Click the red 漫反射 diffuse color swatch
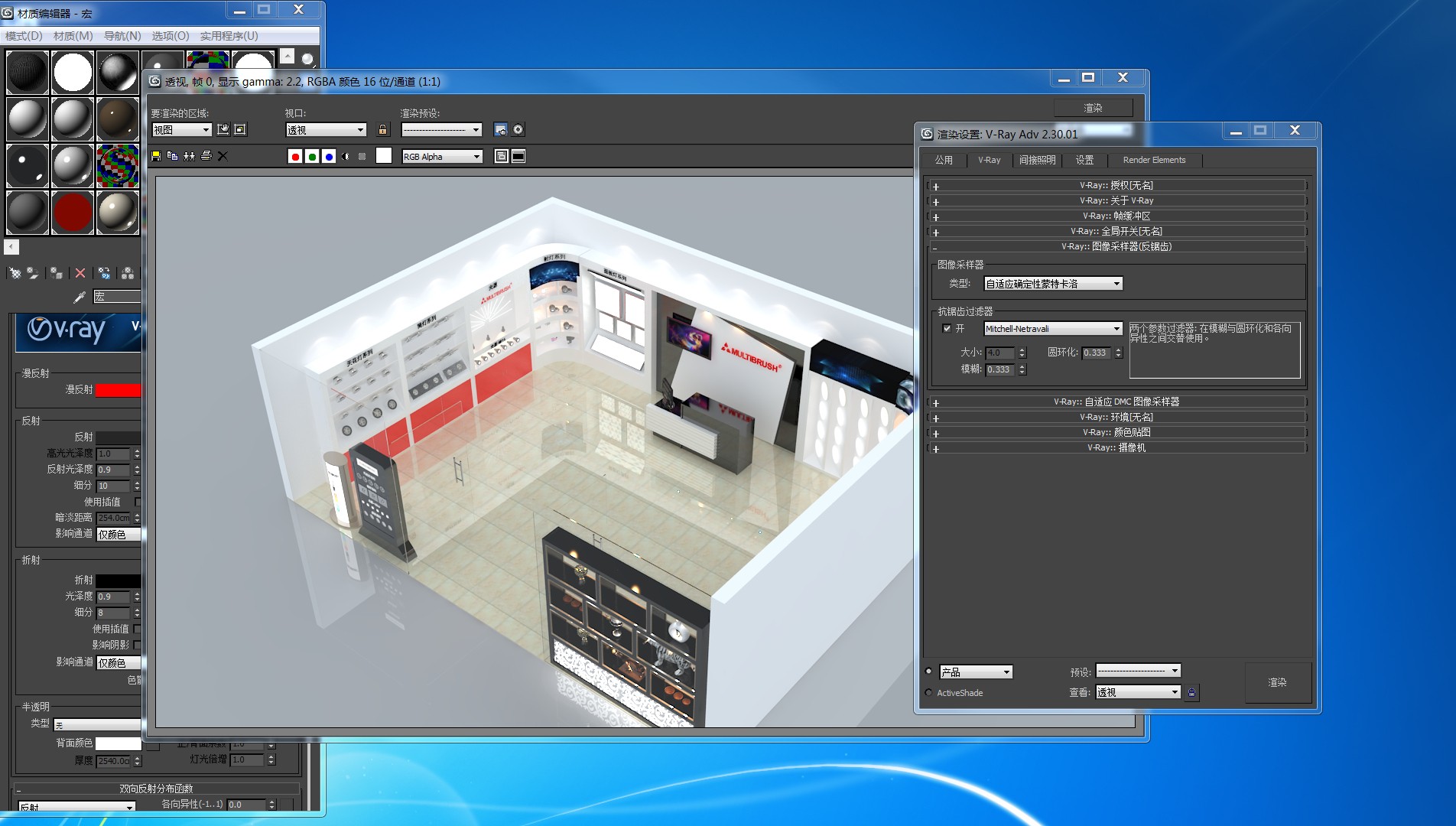The width and height of the screenshot is (1456, 826). [118, 390]
